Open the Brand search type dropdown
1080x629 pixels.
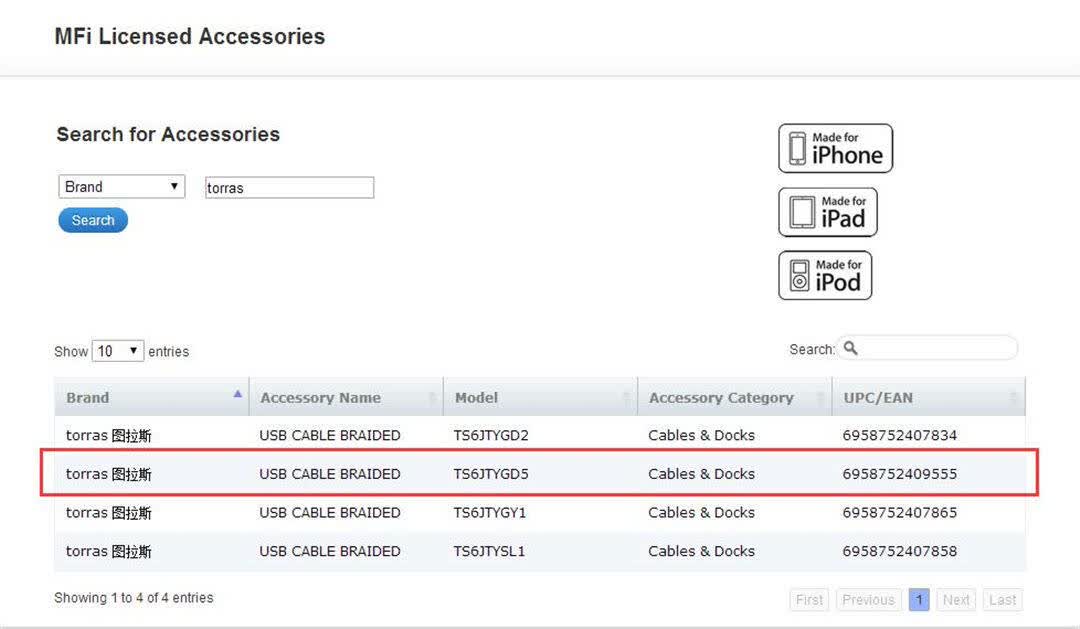122,187
